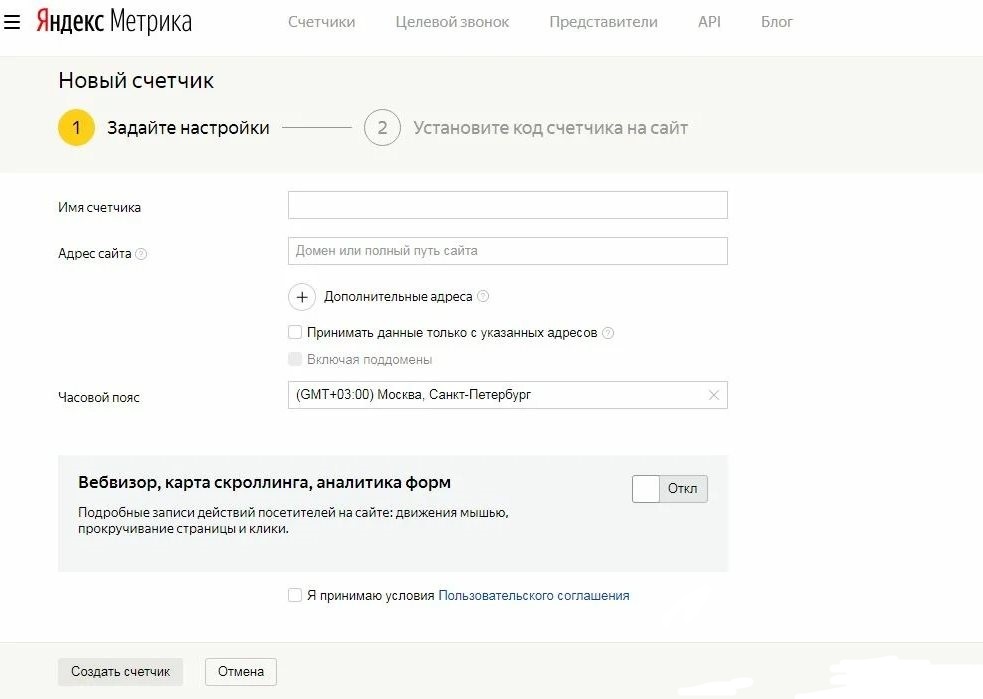Focus the Имя счетчика input field
Image resolution: width=983 pixels, height=699 pixels.
[507, 205]
